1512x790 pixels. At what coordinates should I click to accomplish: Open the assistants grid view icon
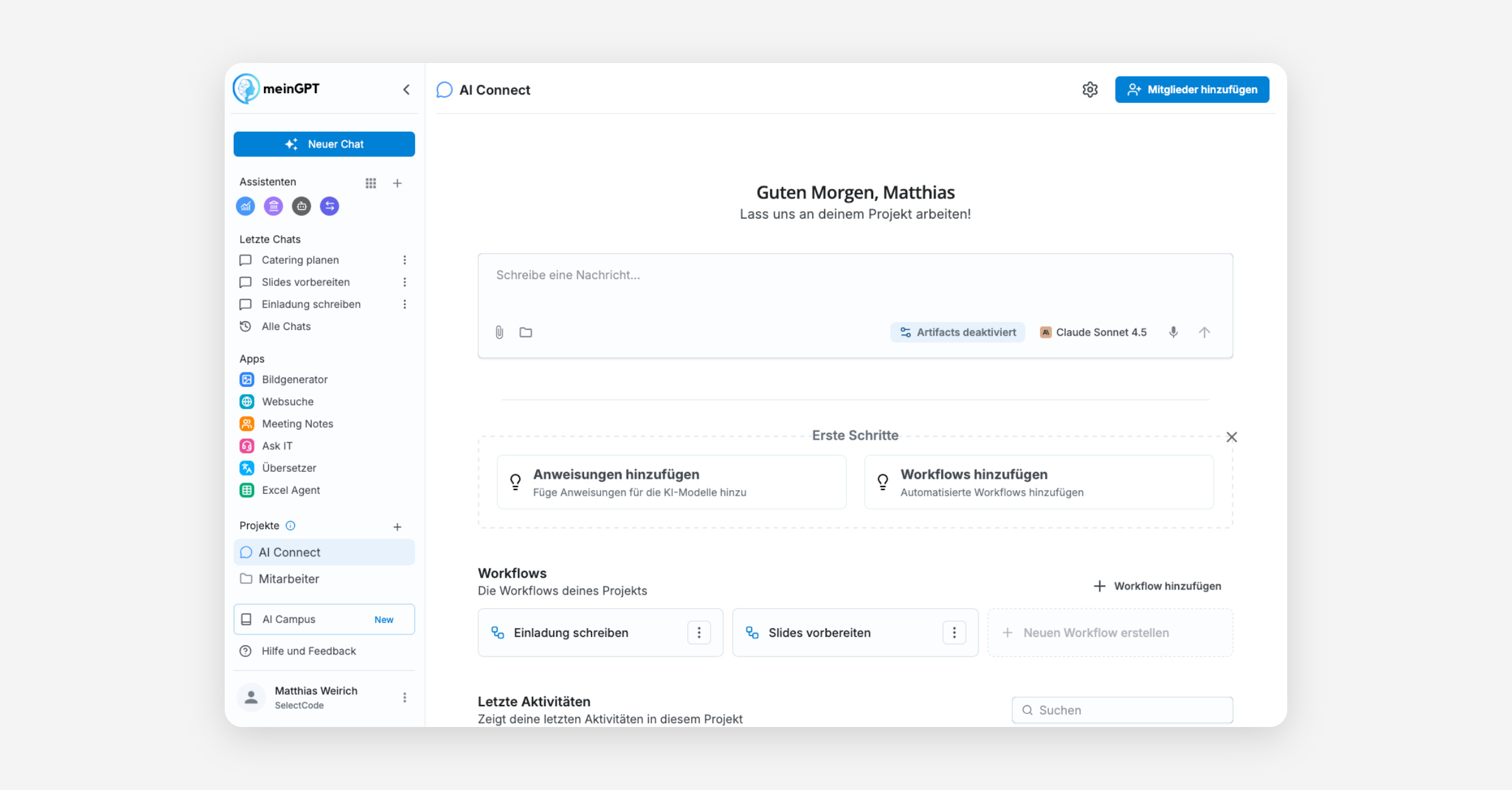[370, 183]
